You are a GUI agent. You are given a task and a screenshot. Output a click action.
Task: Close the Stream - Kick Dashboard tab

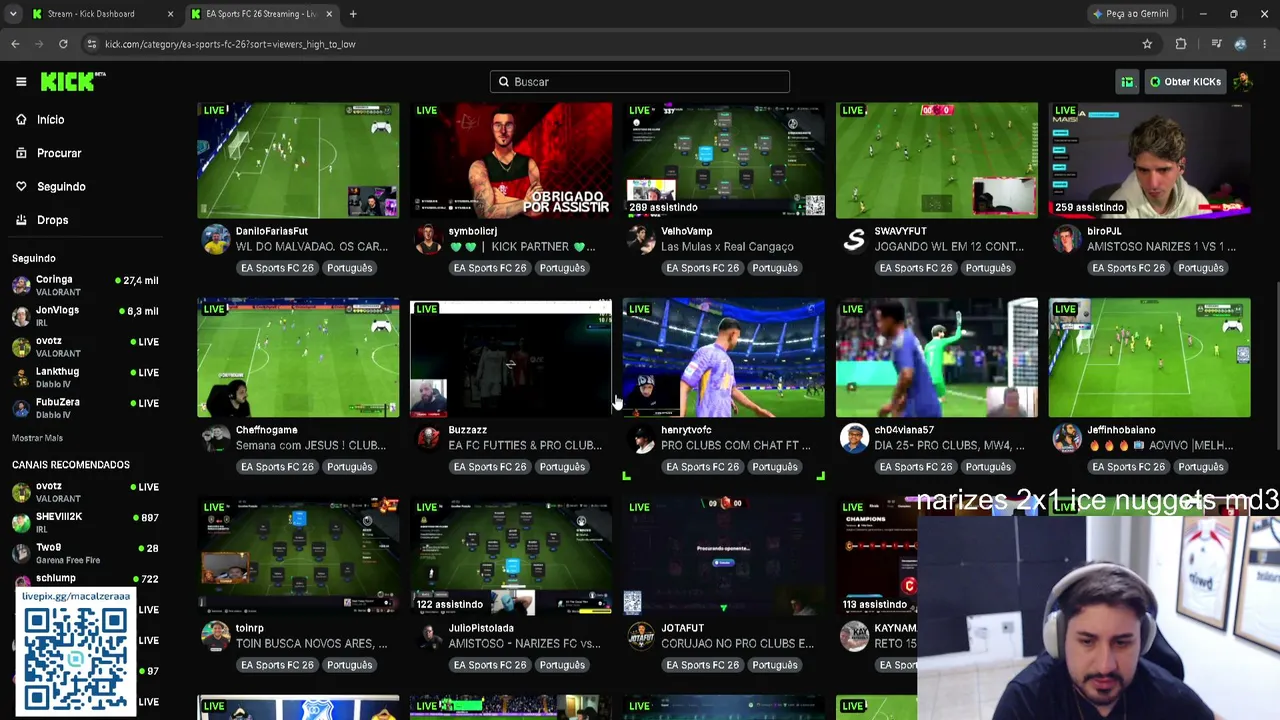(x=170, y=14)
